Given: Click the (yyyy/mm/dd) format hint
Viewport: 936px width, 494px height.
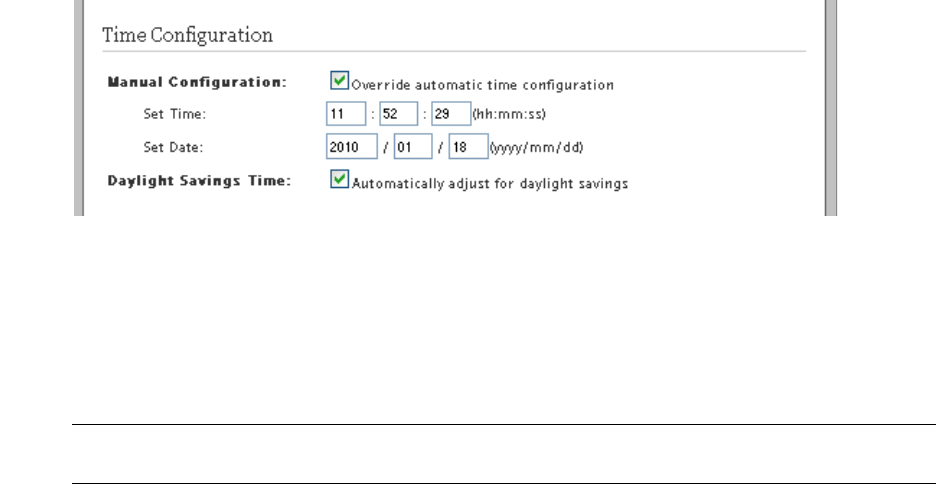Looking at the screenshot, I should [536, 148].
